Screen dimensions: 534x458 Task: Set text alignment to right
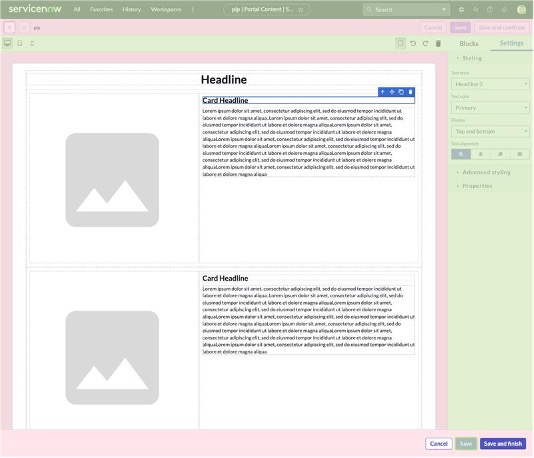point(500,154)
